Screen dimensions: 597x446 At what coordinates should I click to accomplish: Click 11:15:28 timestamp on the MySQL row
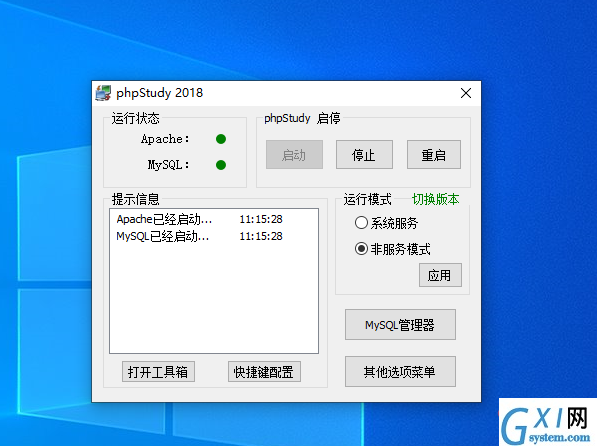[x=261, y=237]
